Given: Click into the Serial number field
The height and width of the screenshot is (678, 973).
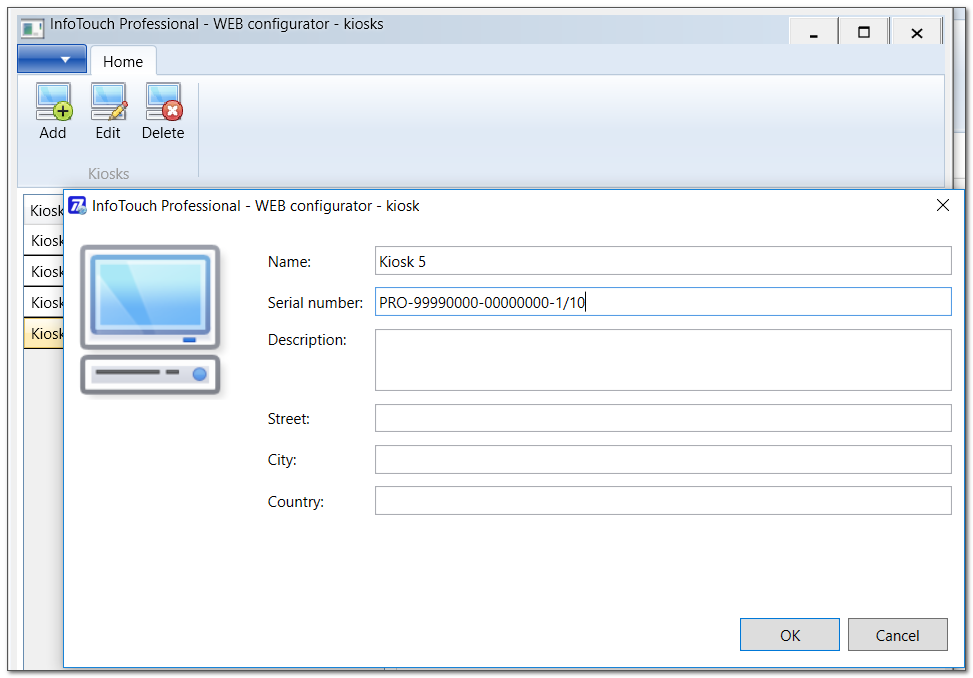Looking at the screenshot, I should coord(662,302).
